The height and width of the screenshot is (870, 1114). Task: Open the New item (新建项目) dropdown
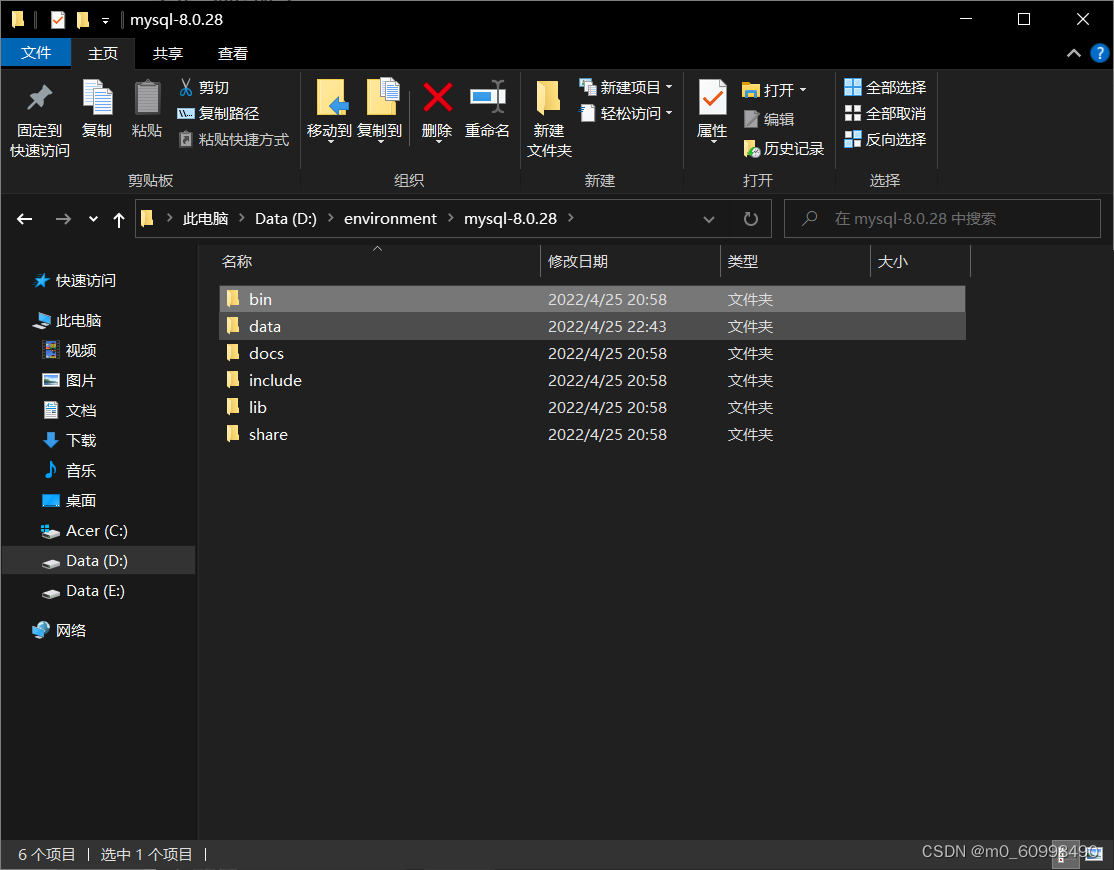pos(626,87)
